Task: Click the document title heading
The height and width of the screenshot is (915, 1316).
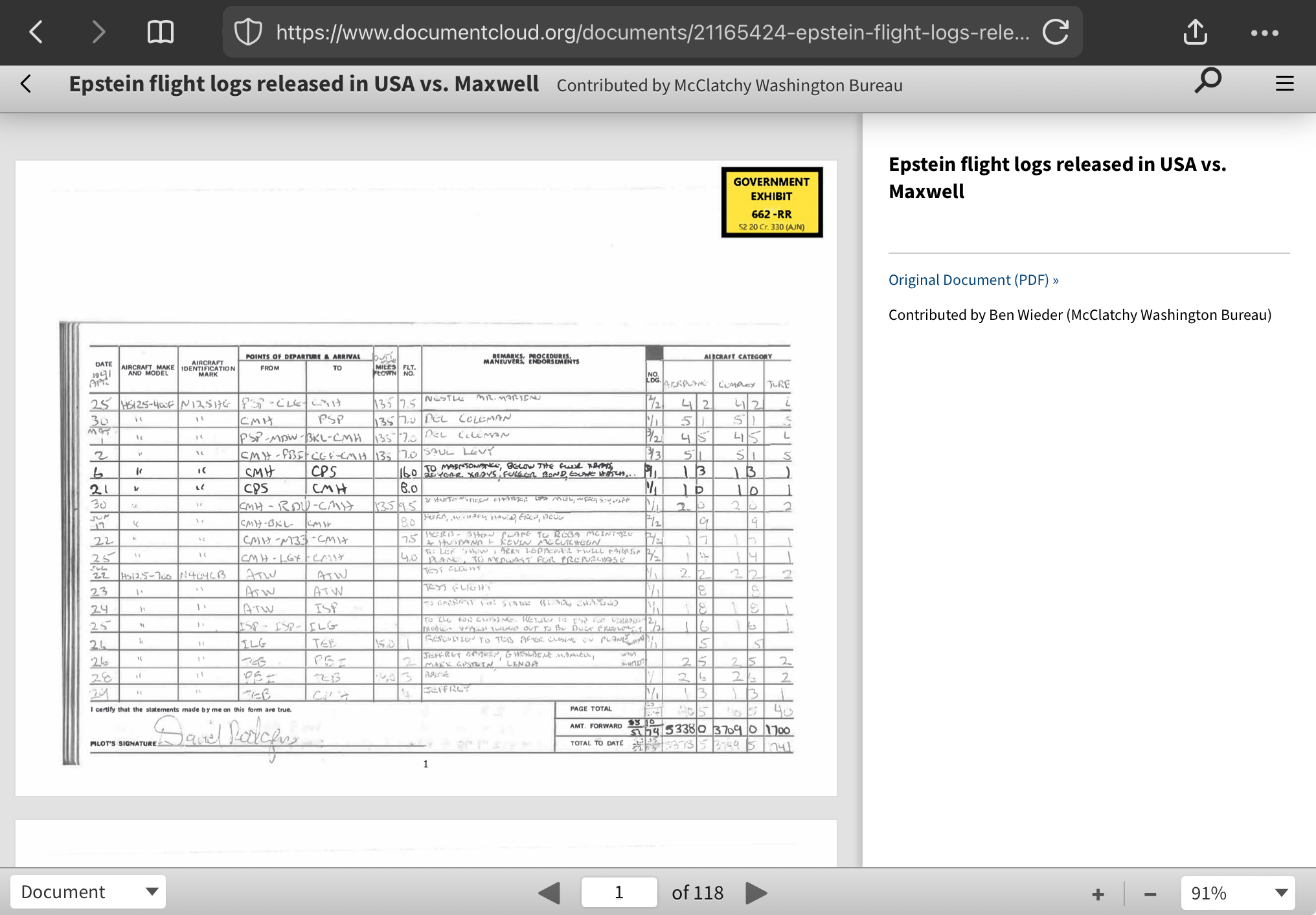Action: pos(304,84)
